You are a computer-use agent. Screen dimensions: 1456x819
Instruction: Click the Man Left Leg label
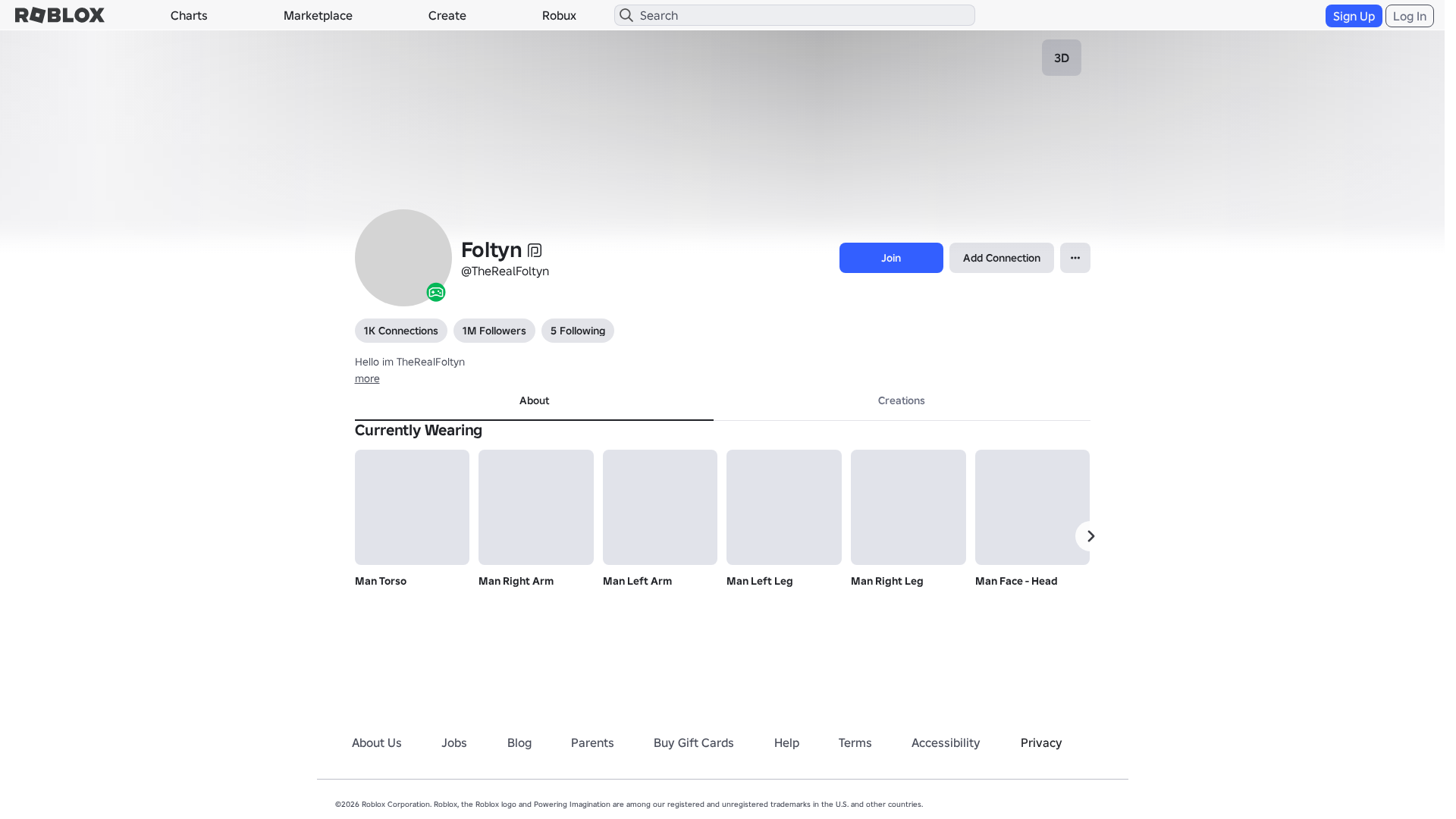[x=760, y=581]
